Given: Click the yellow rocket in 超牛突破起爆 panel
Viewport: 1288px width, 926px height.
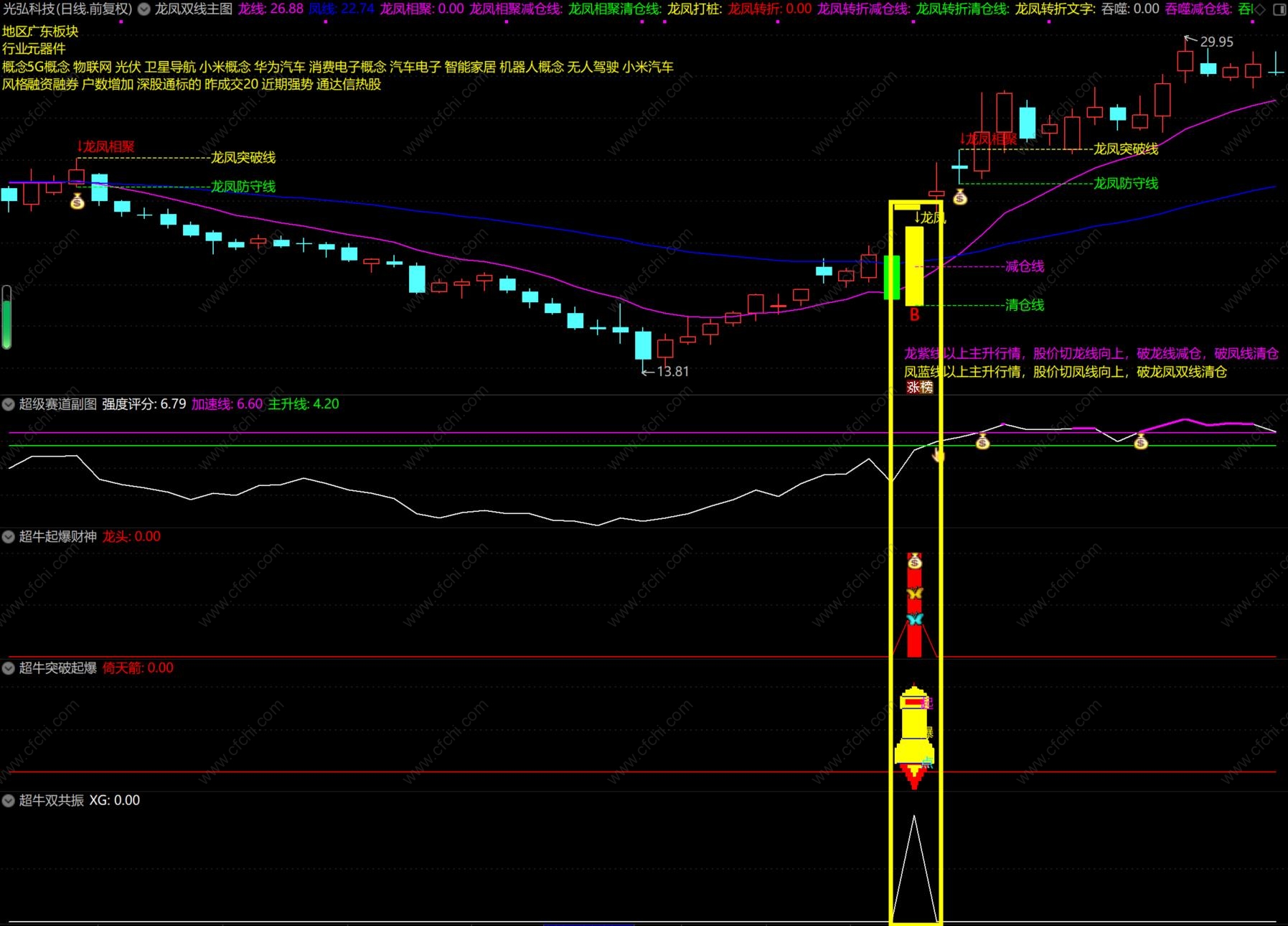Looking at the screenshot, I should tap(914, 732).
